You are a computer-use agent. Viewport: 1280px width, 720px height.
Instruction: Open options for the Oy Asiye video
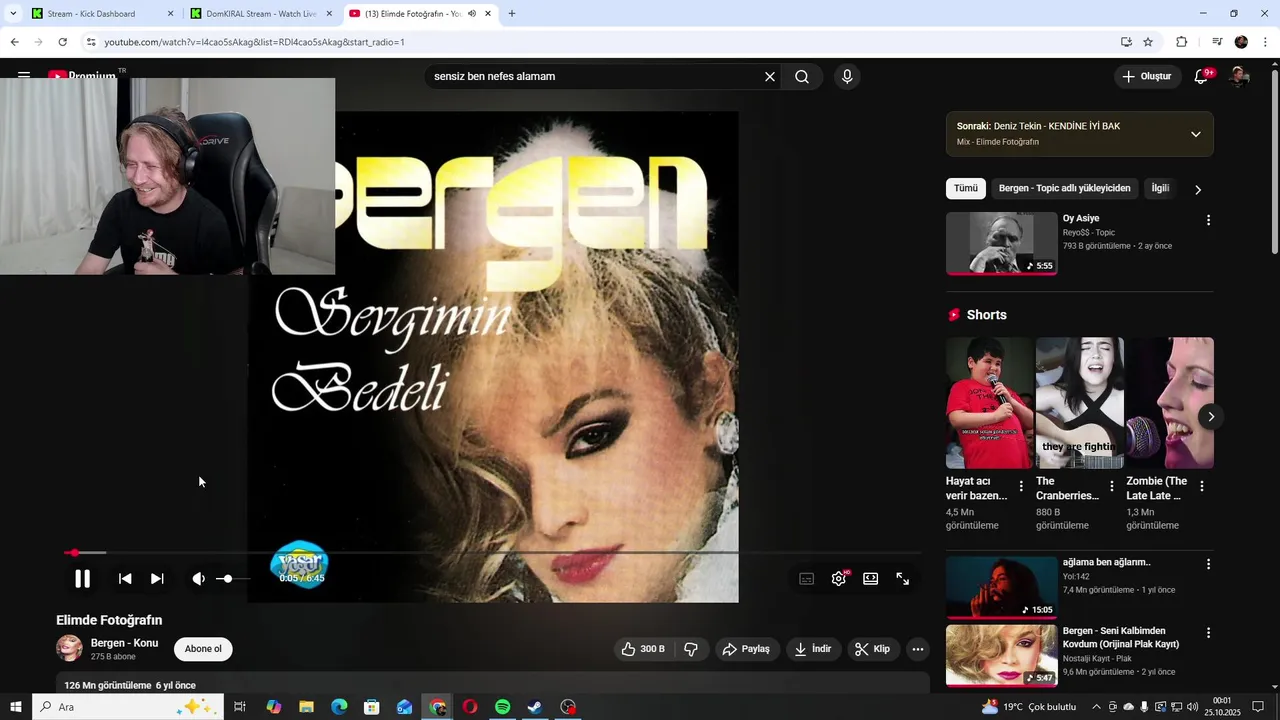tap(1208, 220)
